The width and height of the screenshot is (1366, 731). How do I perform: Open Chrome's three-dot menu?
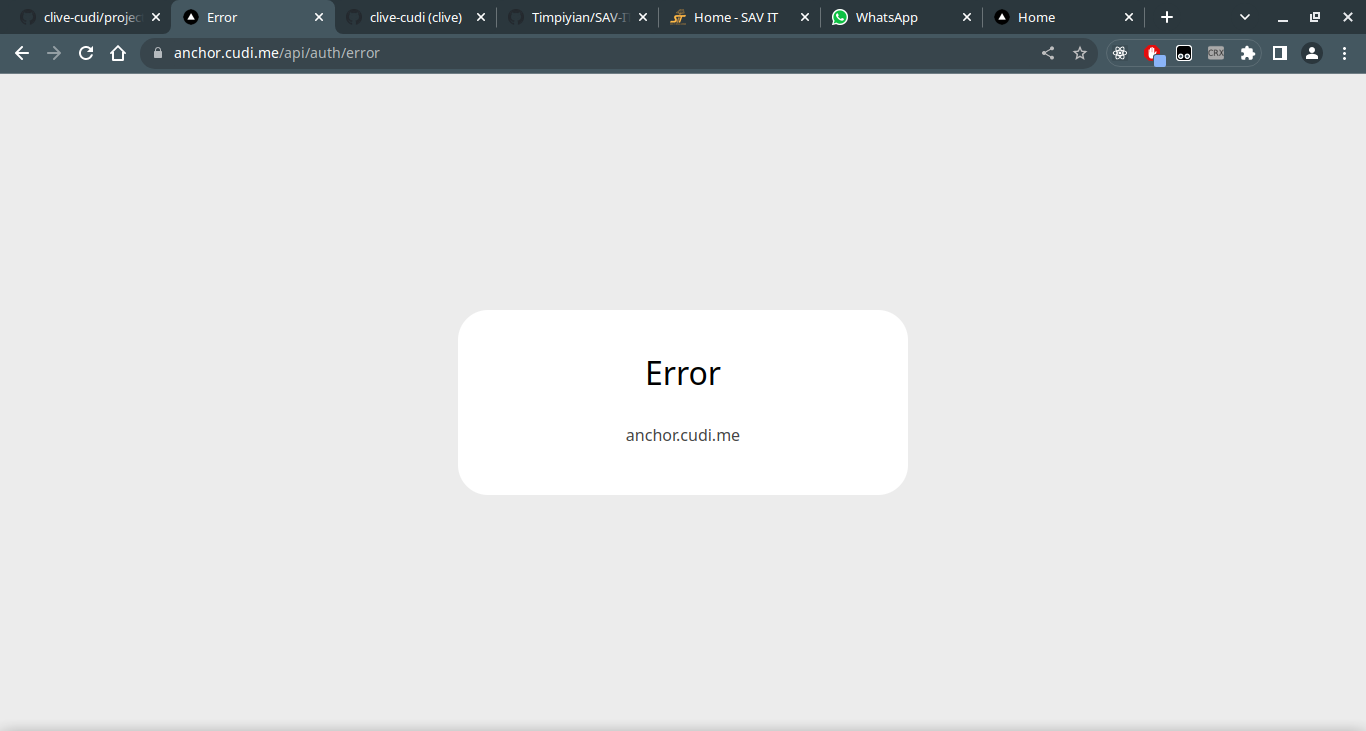1345,53
